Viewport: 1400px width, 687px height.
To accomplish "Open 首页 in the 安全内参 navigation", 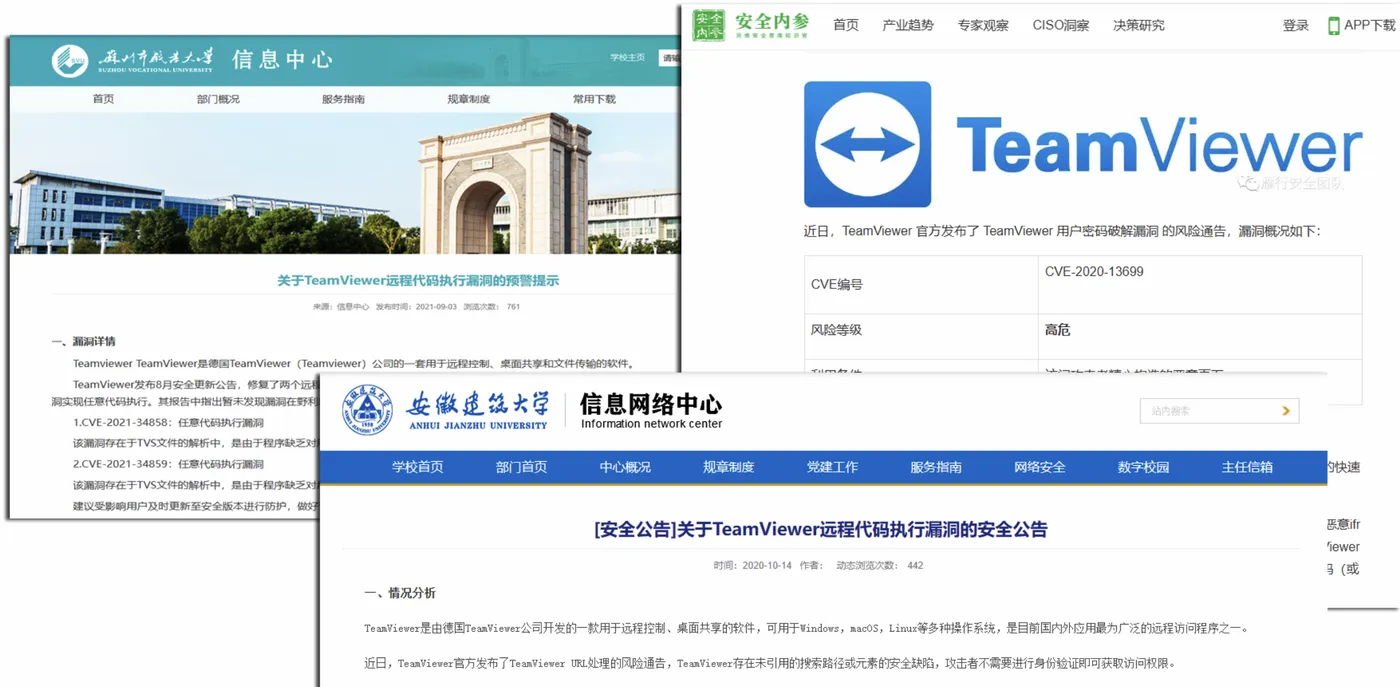I will coord(846,25).
